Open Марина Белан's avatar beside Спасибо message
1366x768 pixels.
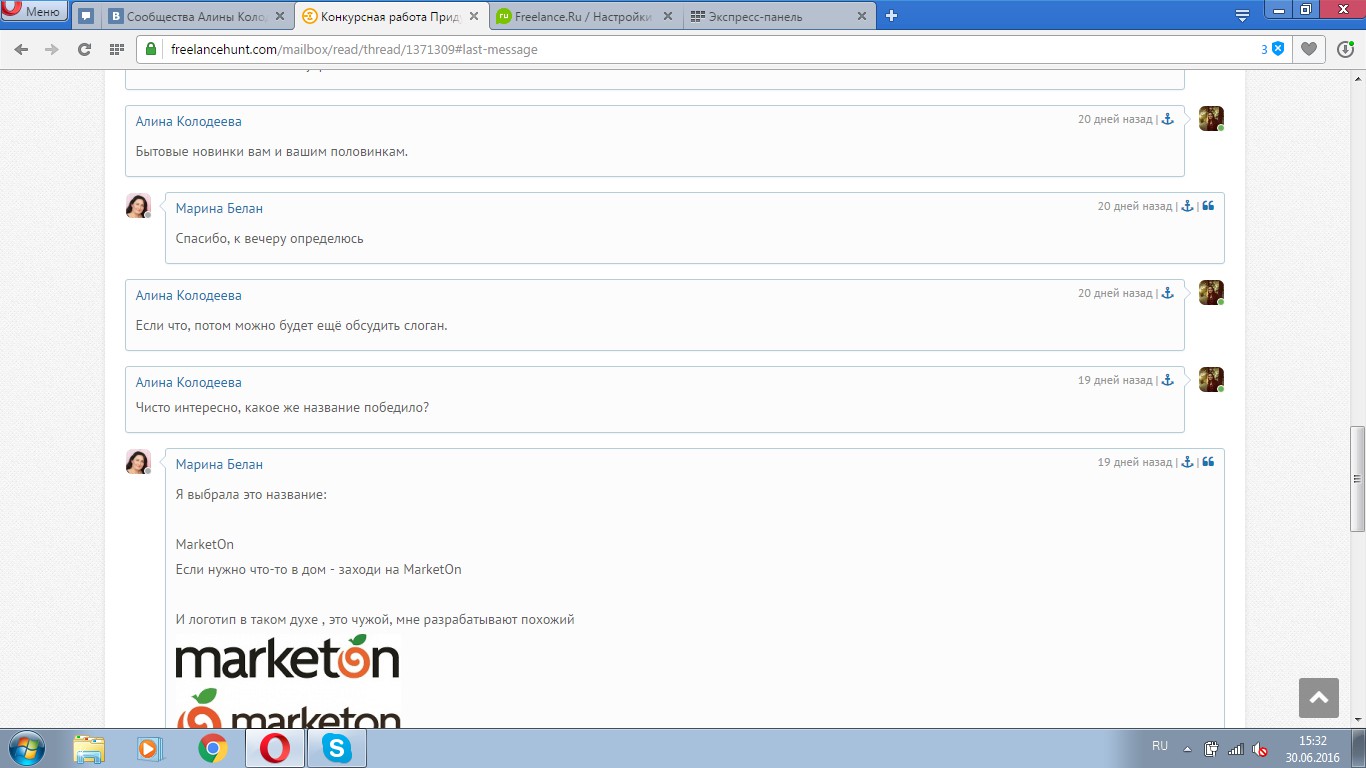[x=138, y=205]
